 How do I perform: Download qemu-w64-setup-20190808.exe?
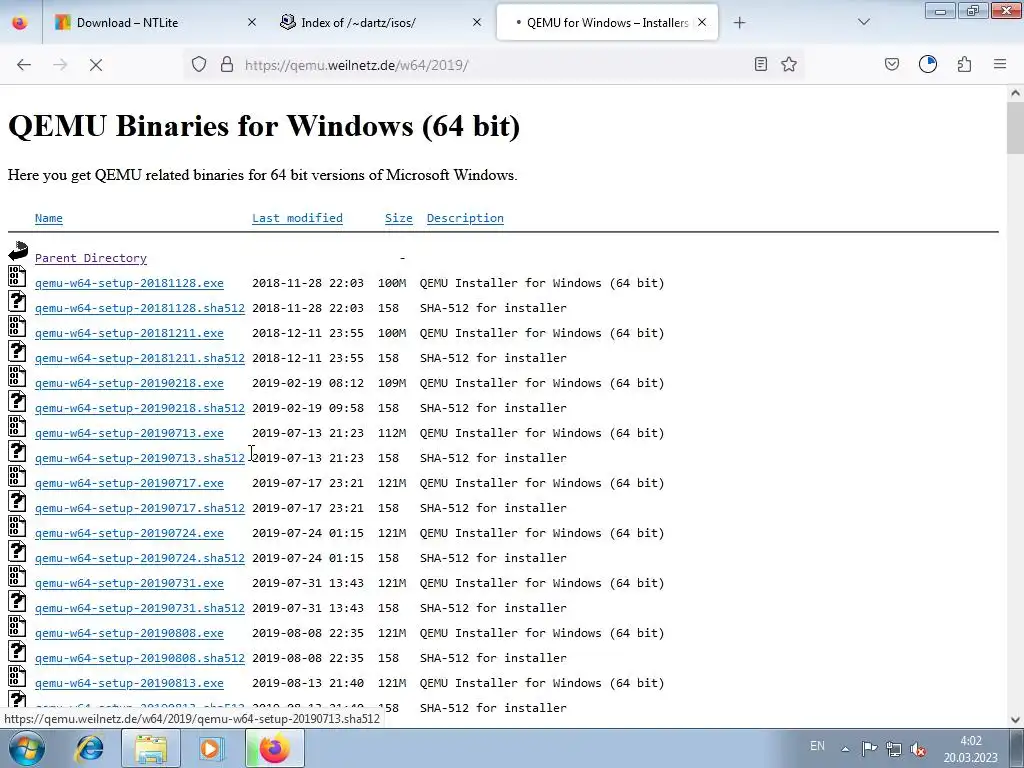click(x=129, y=633)
